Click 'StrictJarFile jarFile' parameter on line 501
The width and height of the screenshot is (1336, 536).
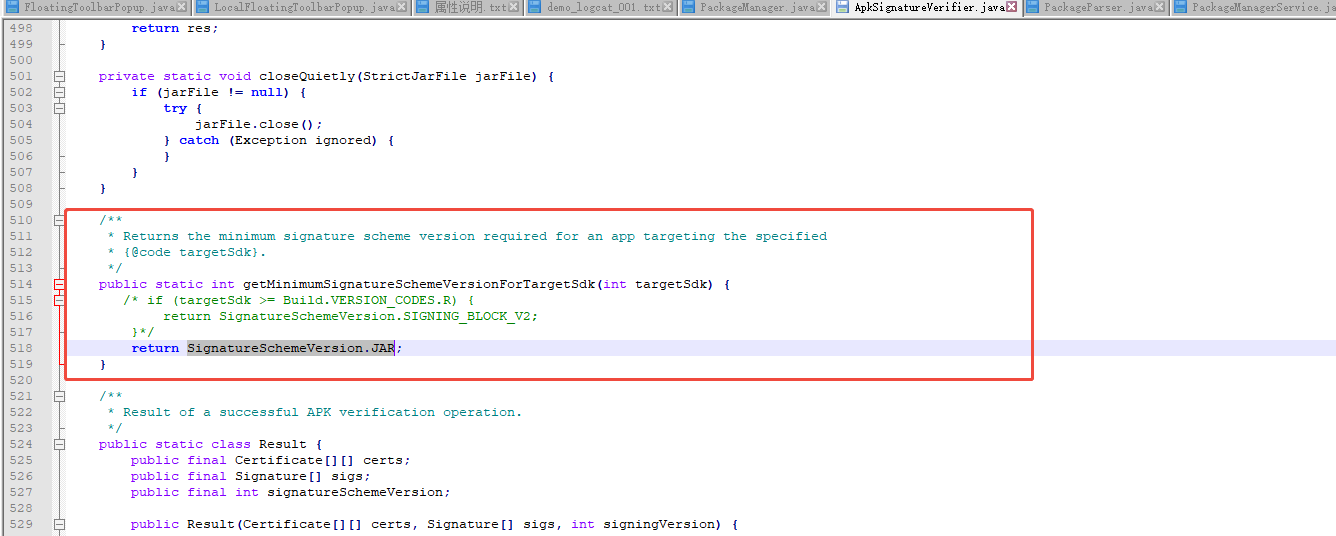[x=447, y=76]
